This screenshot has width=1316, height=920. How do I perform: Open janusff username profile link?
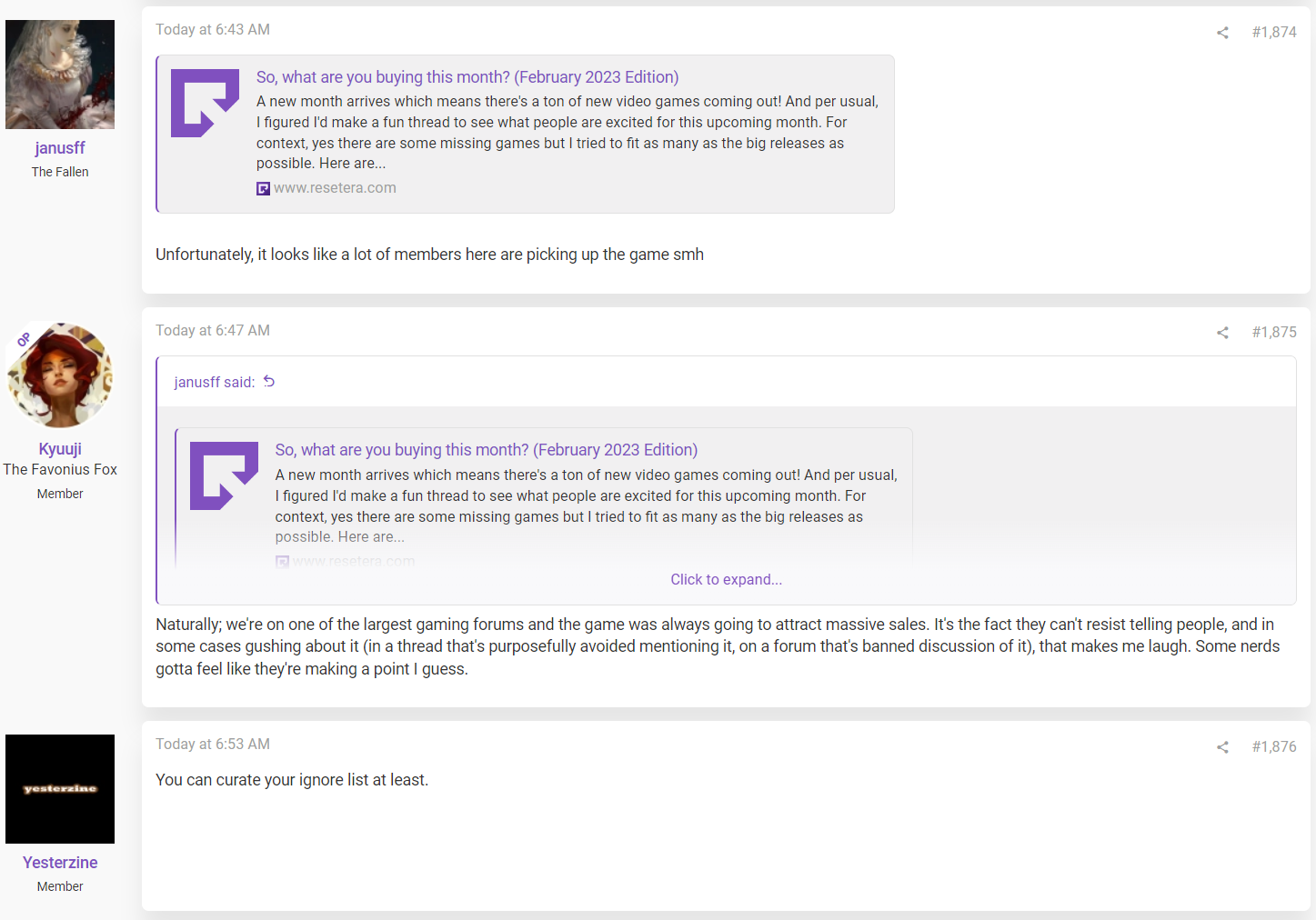click(x=60, y=148)
